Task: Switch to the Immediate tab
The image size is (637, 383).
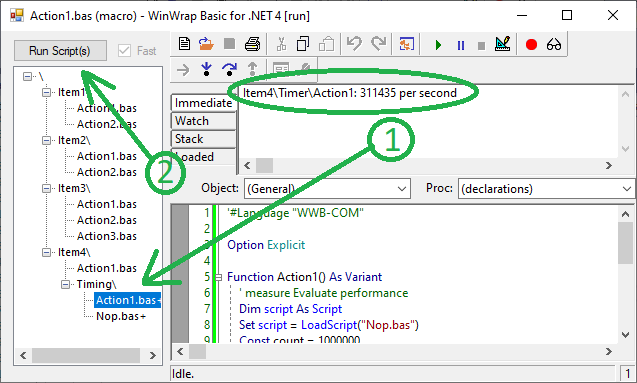Action: (x=203, y=103)
